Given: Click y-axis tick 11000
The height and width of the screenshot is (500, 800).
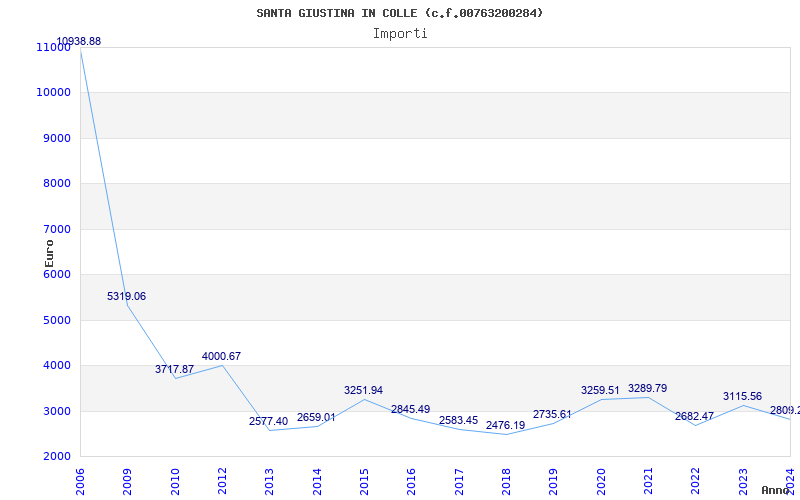Looking at the screenshot, I should [54, 47].
